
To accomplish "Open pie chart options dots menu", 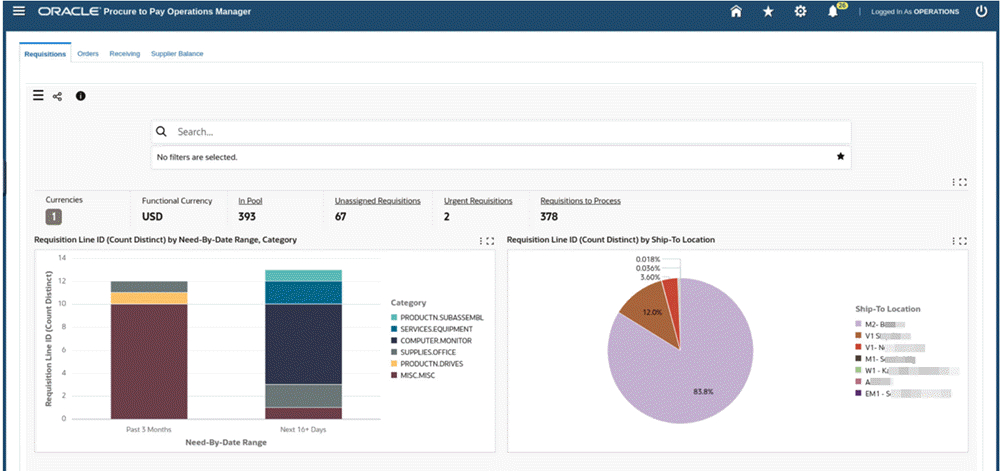I will tap(954, 241).
